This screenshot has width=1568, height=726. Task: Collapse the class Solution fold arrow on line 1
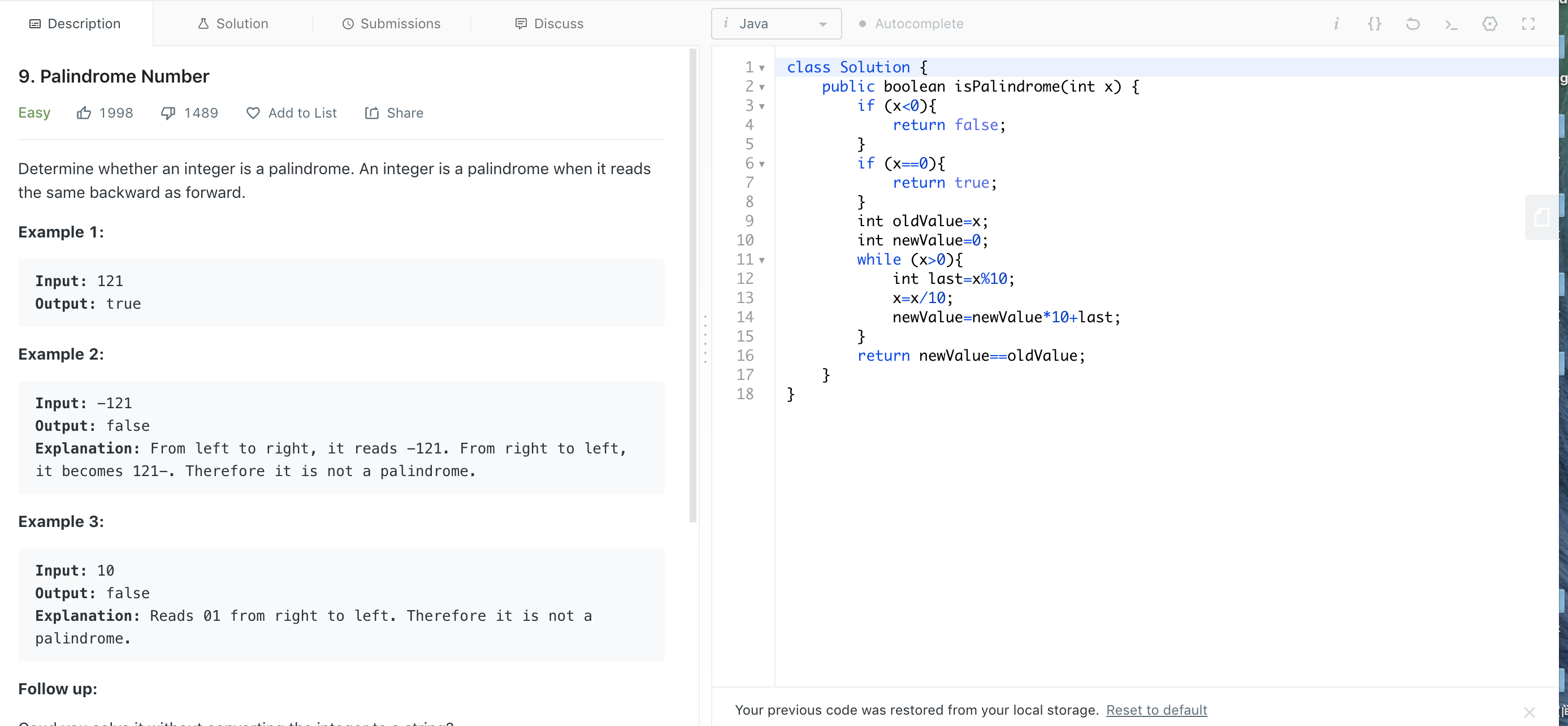(762, 68)
